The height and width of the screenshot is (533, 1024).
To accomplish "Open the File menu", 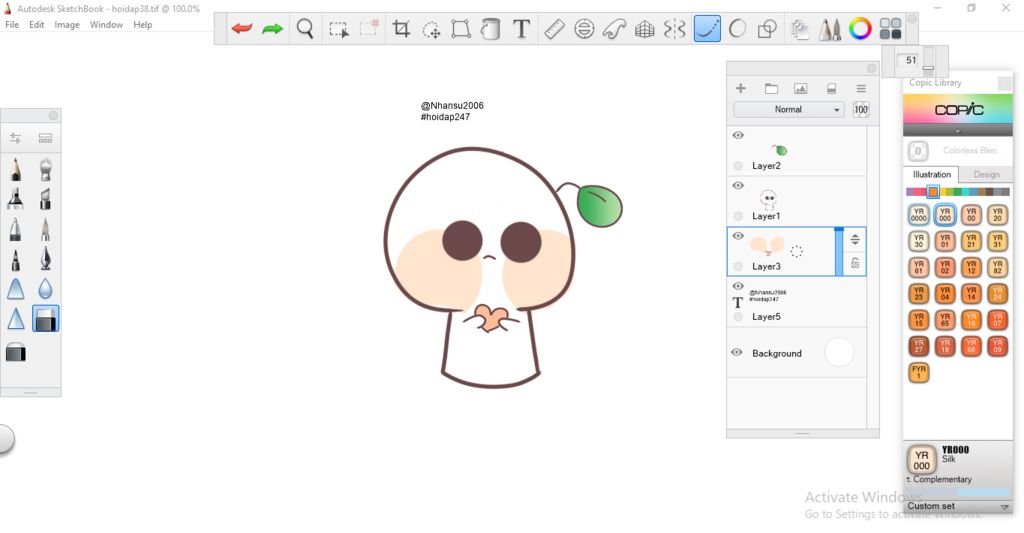I will tap(12, 25).
